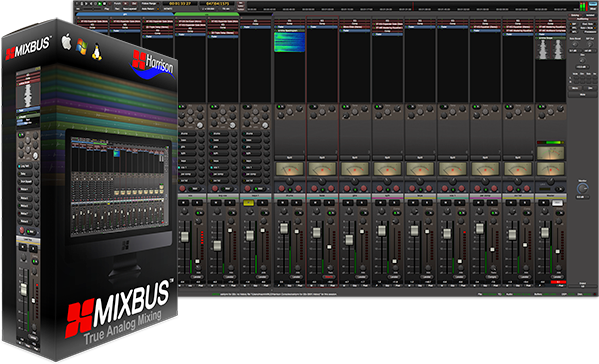The image size is (599, 364).
Task: Select the blue group tab above strips
Action: 125,14
